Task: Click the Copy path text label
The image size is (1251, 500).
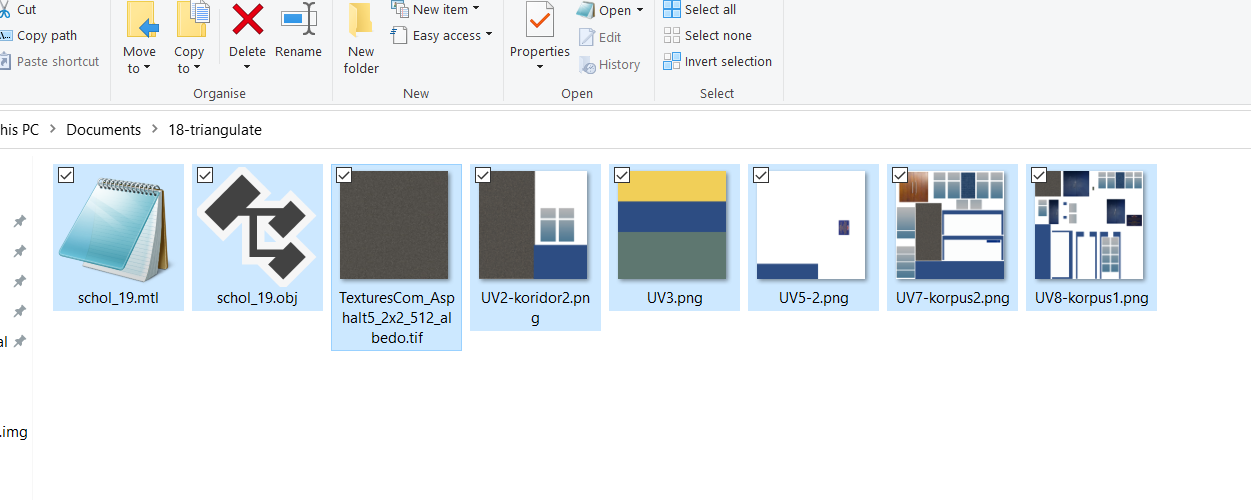Action: [47, 36]
